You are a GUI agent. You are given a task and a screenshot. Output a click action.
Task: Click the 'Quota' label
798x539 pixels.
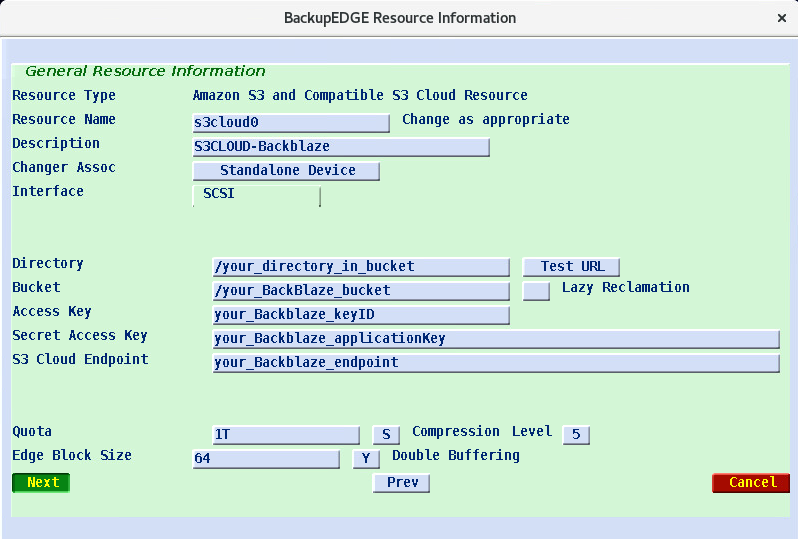click(32, 432)
